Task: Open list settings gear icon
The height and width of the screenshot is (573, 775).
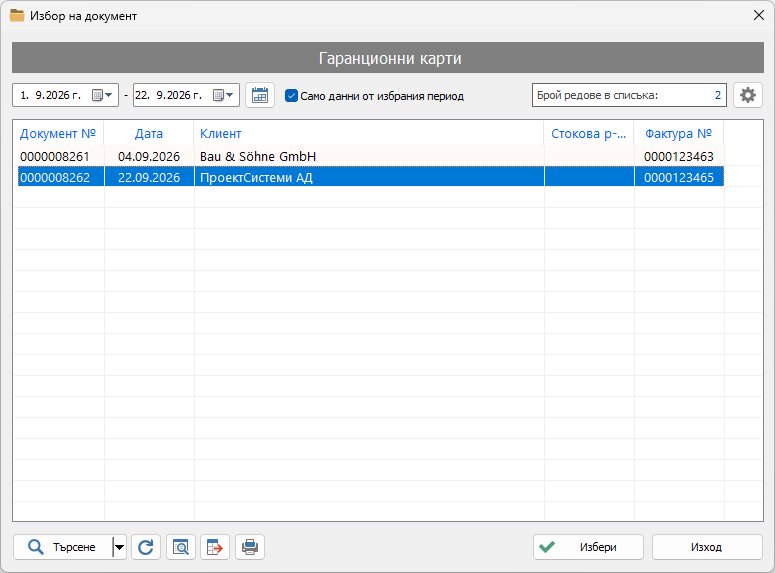Action: point(747,95)
